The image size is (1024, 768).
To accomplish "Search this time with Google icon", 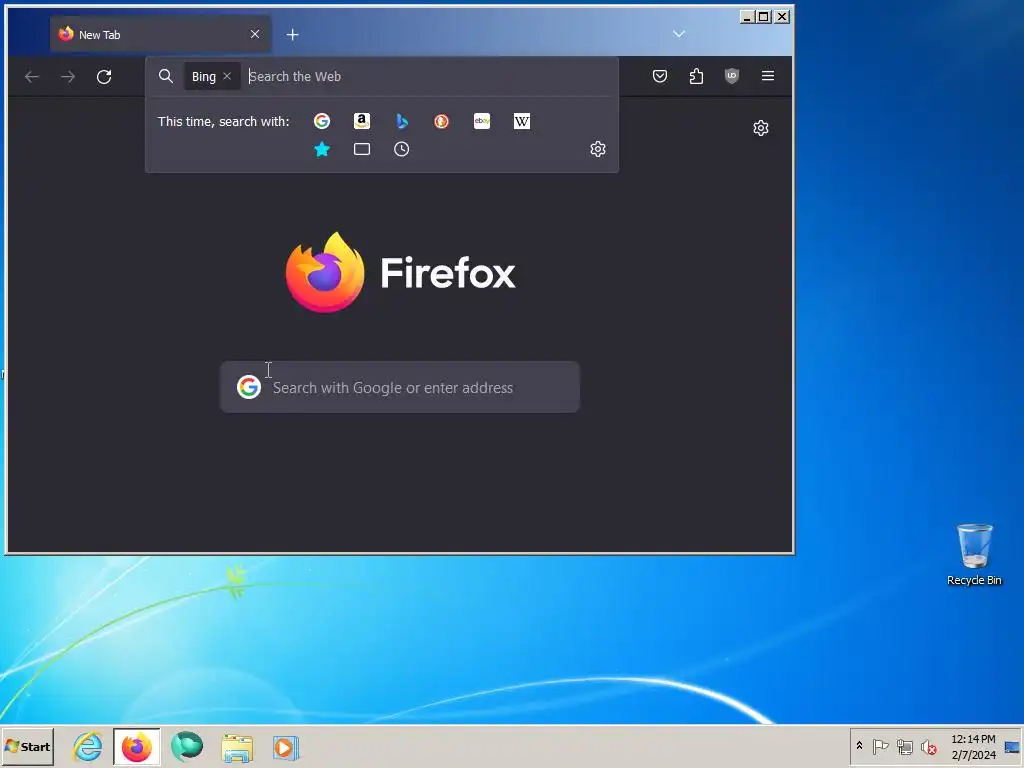I will (x=322, y=121).
